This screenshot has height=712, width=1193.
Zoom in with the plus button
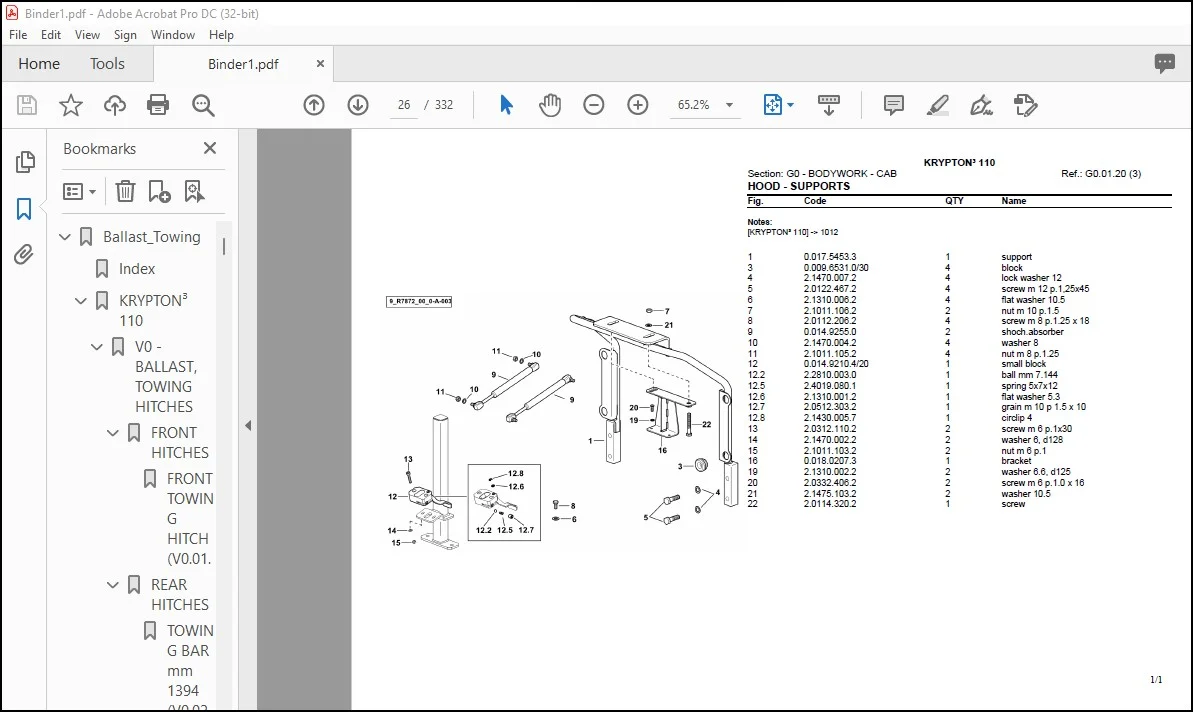pos(638,105)
